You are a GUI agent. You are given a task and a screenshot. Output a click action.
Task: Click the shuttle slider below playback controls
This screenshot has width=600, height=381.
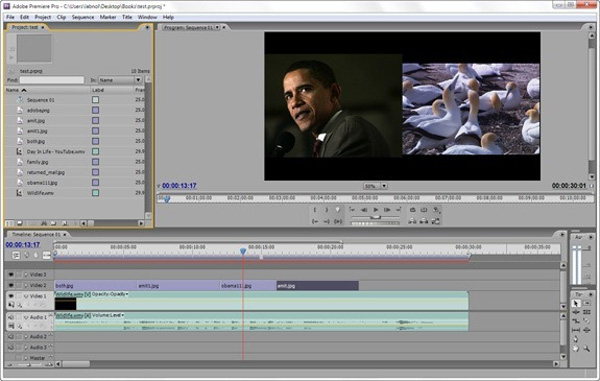[x=375, y=217]
